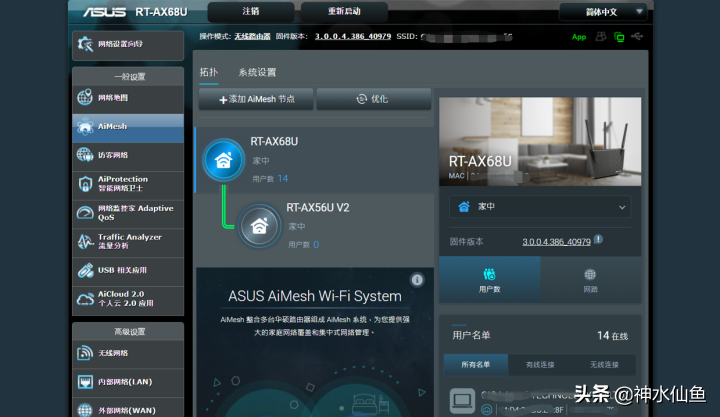Click the firmware update notice icon
Image resolution: width=720 pixels, height=417 pixels.
[x=598, y=240]
